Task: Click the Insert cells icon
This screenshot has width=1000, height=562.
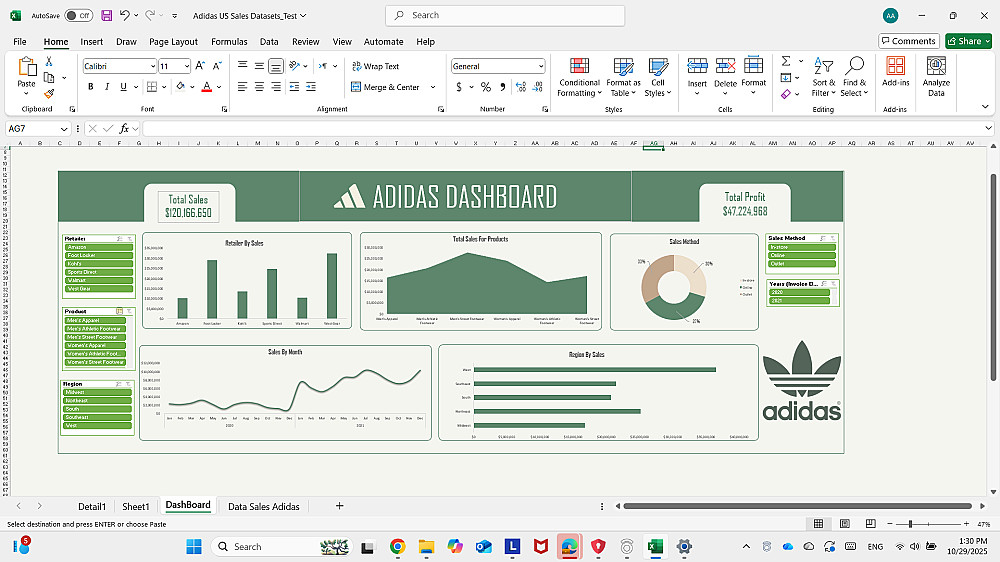Action: point(697,66)
